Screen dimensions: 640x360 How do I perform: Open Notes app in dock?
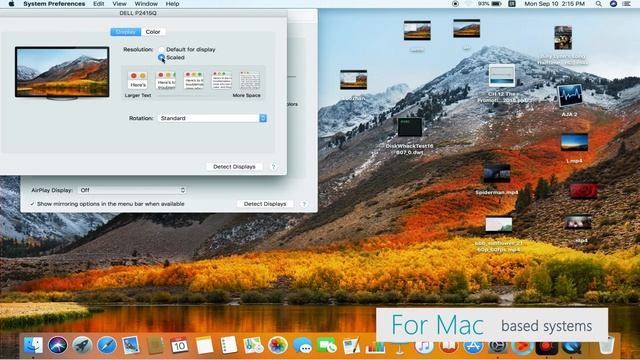click(x=204, y=345)
